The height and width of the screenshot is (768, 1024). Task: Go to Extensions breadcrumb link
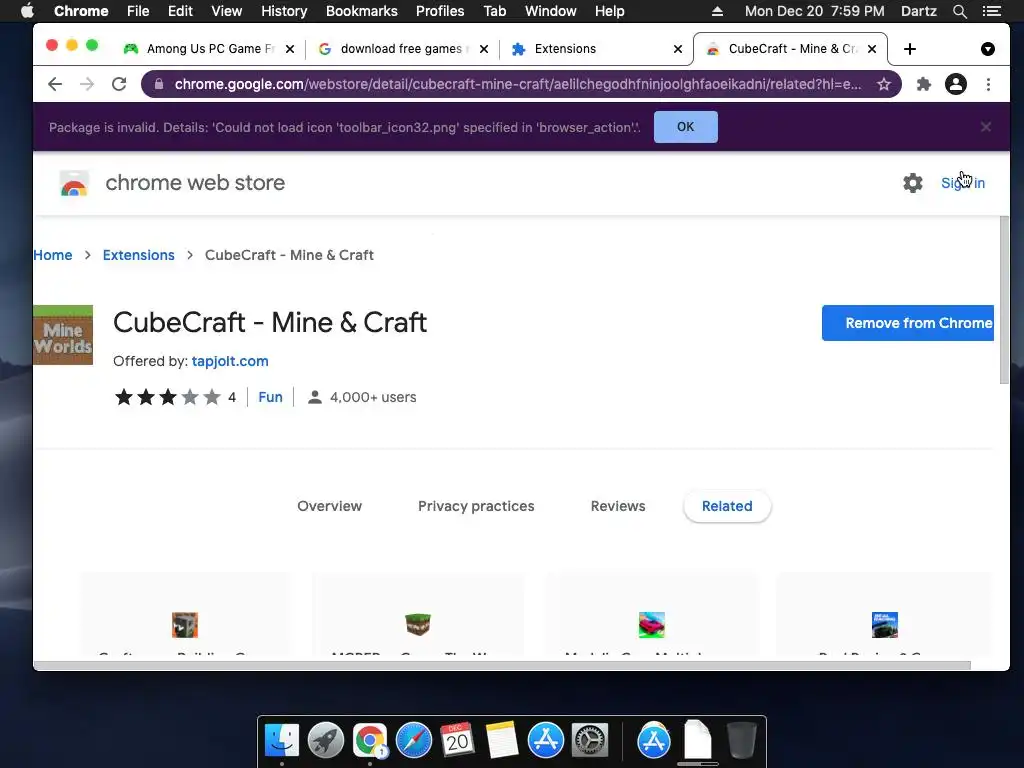(138, 255)
